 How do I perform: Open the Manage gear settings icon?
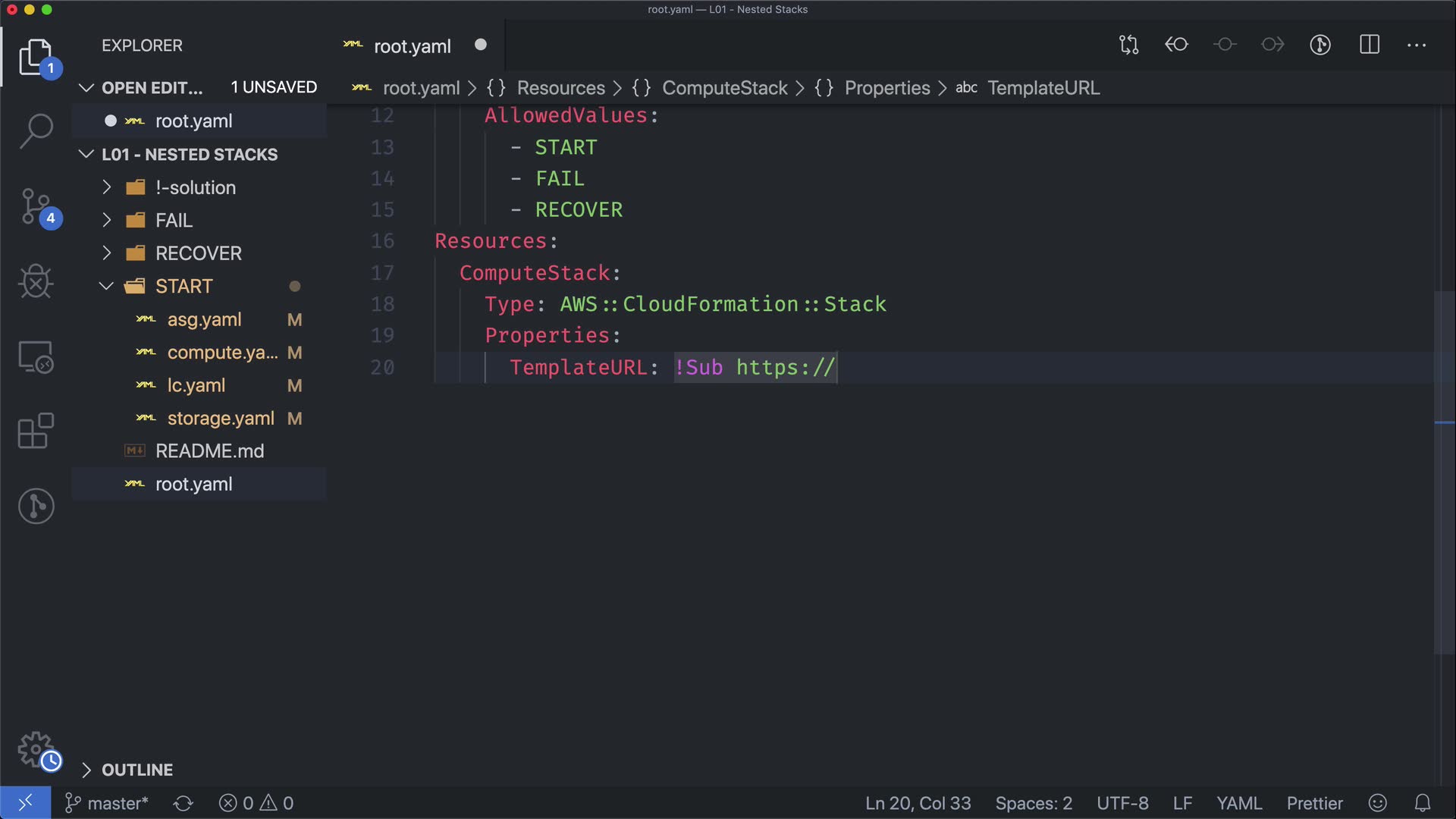pyautogui.click(x=36, y=749)
